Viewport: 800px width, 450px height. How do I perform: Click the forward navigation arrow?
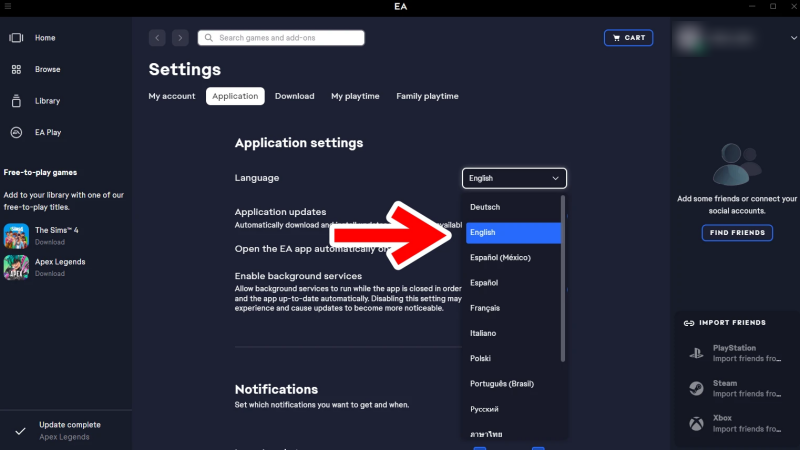point(180,38)
